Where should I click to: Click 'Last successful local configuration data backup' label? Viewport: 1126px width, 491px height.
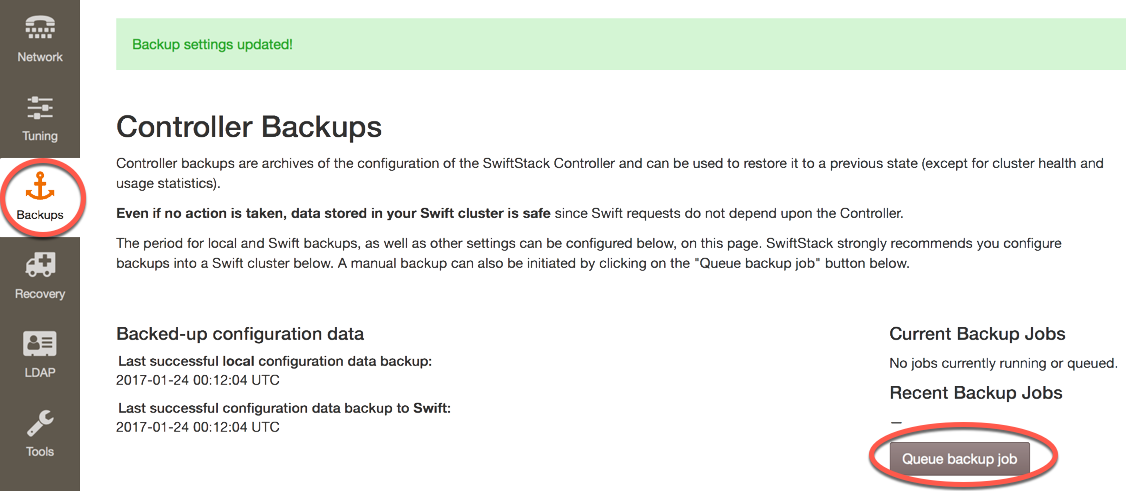[x=275, y=360]
